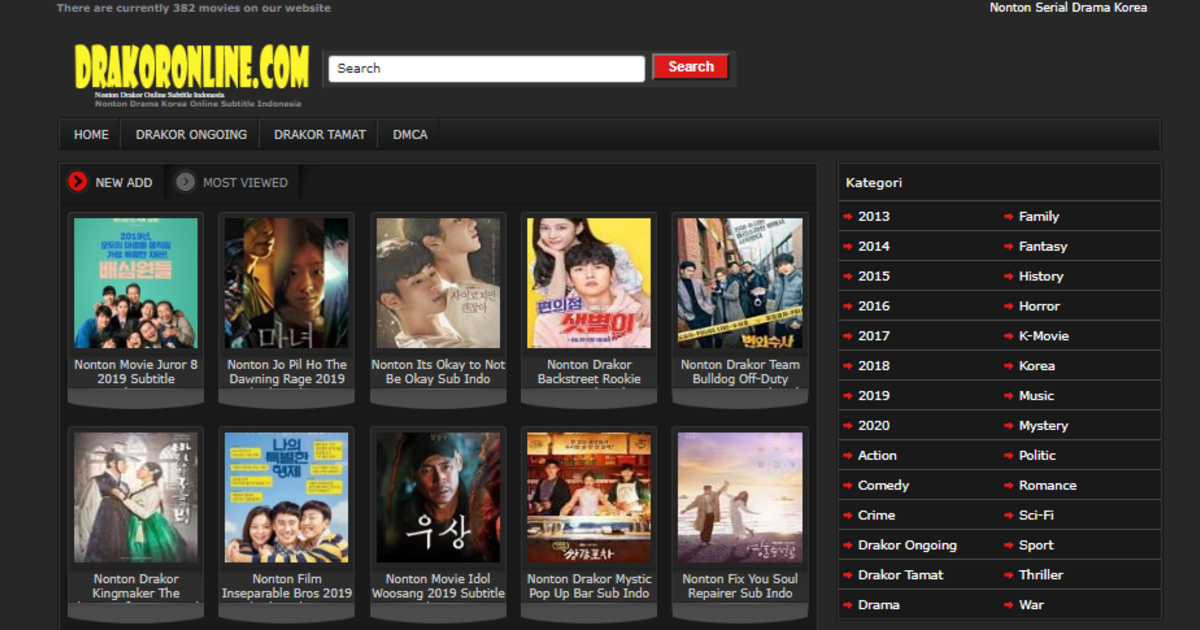This screenshot has height=630, width=1200.
Task: Browse the K-Movie category
Action: coord(1044,336)
